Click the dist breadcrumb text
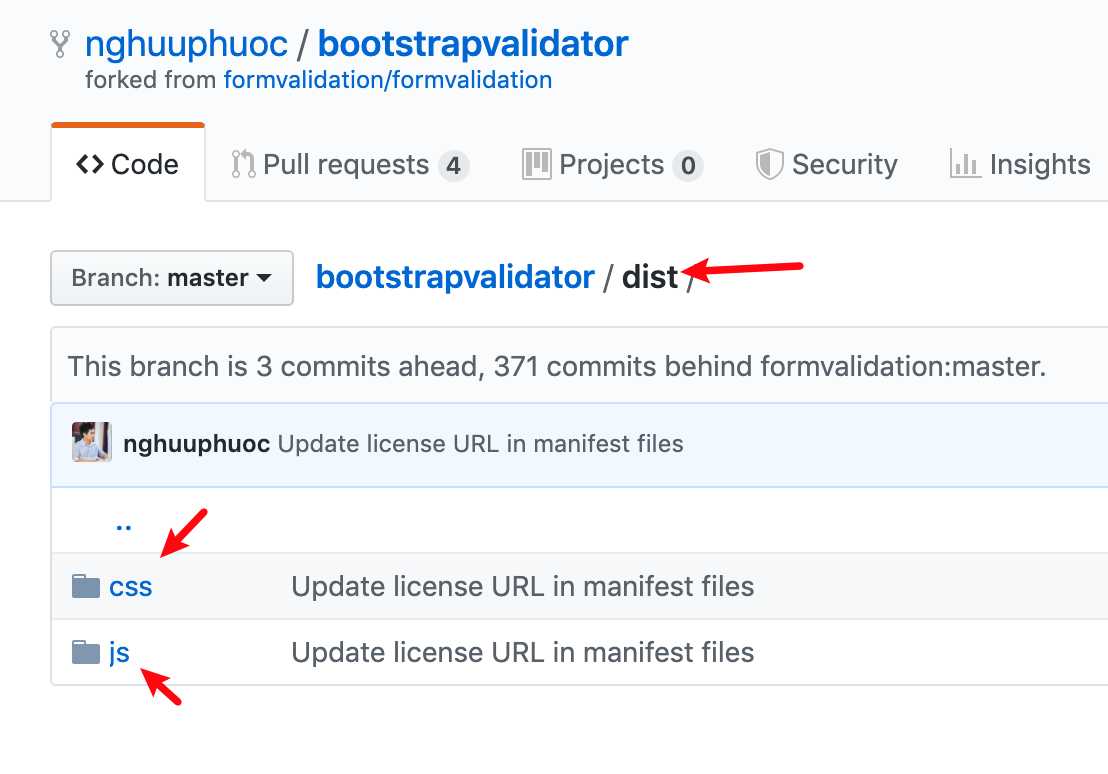 coord(649,277)
